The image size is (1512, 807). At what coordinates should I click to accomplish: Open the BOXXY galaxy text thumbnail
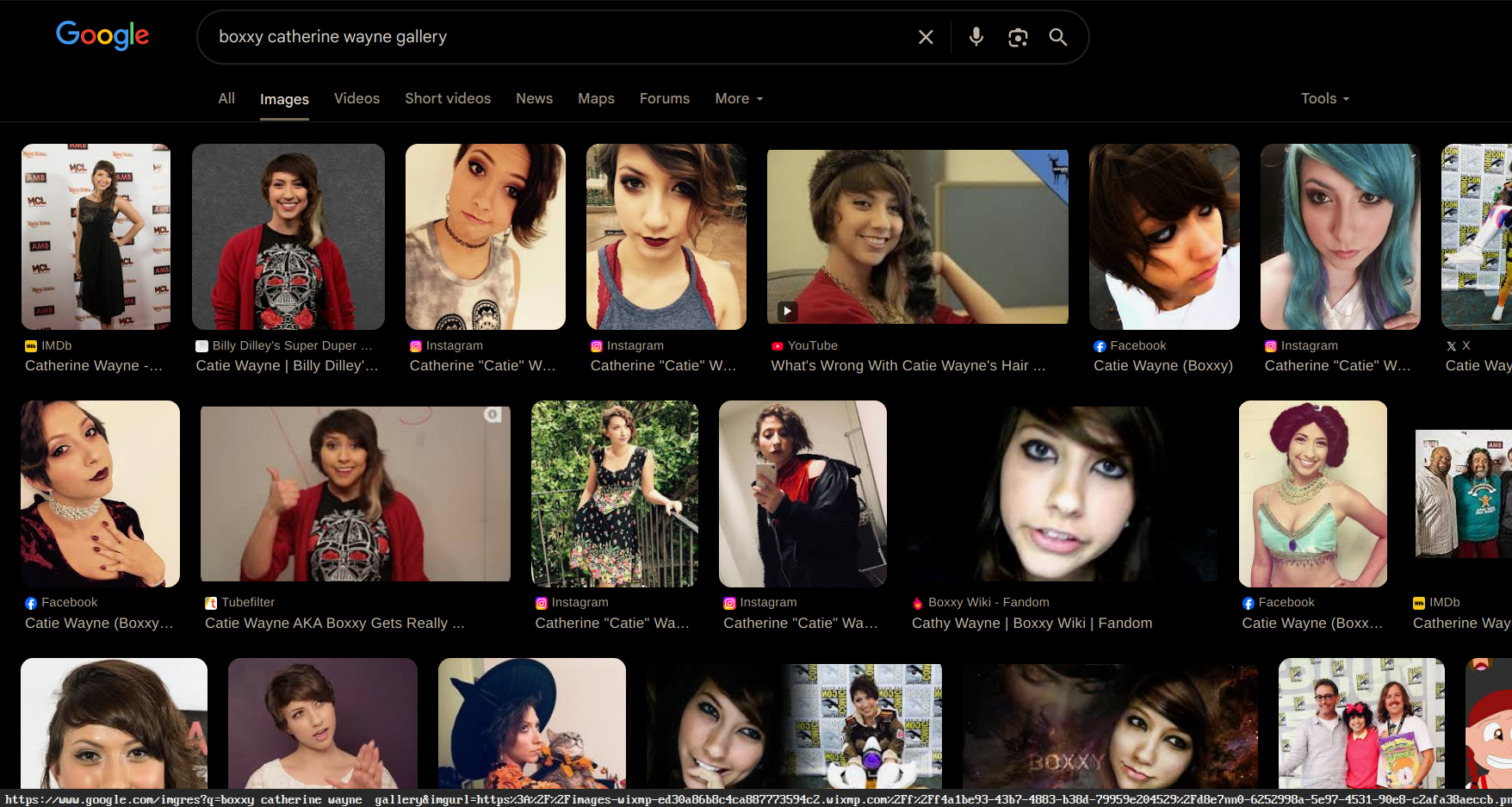tap(1110, 726)
